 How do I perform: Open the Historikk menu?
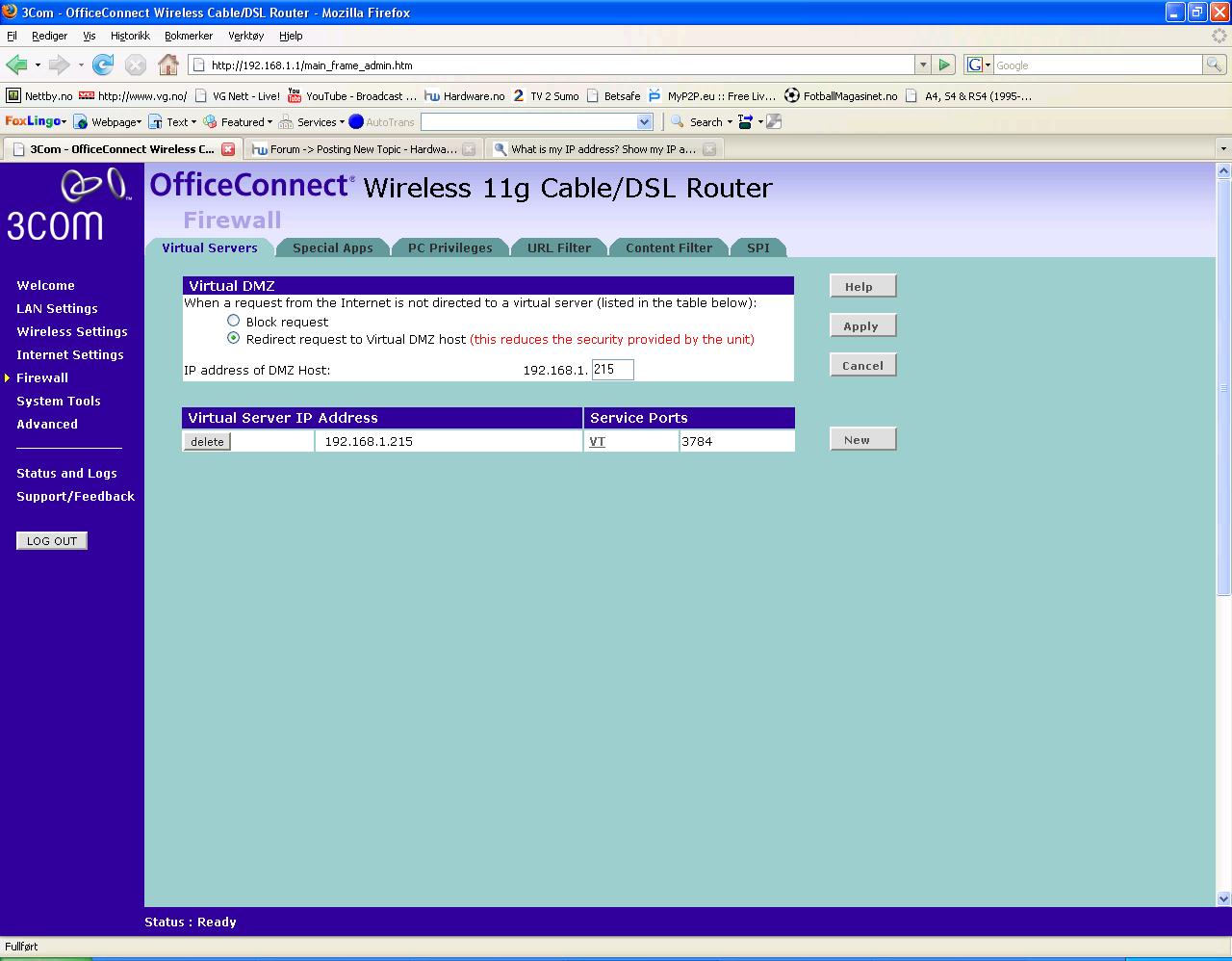tap(130, 36)
